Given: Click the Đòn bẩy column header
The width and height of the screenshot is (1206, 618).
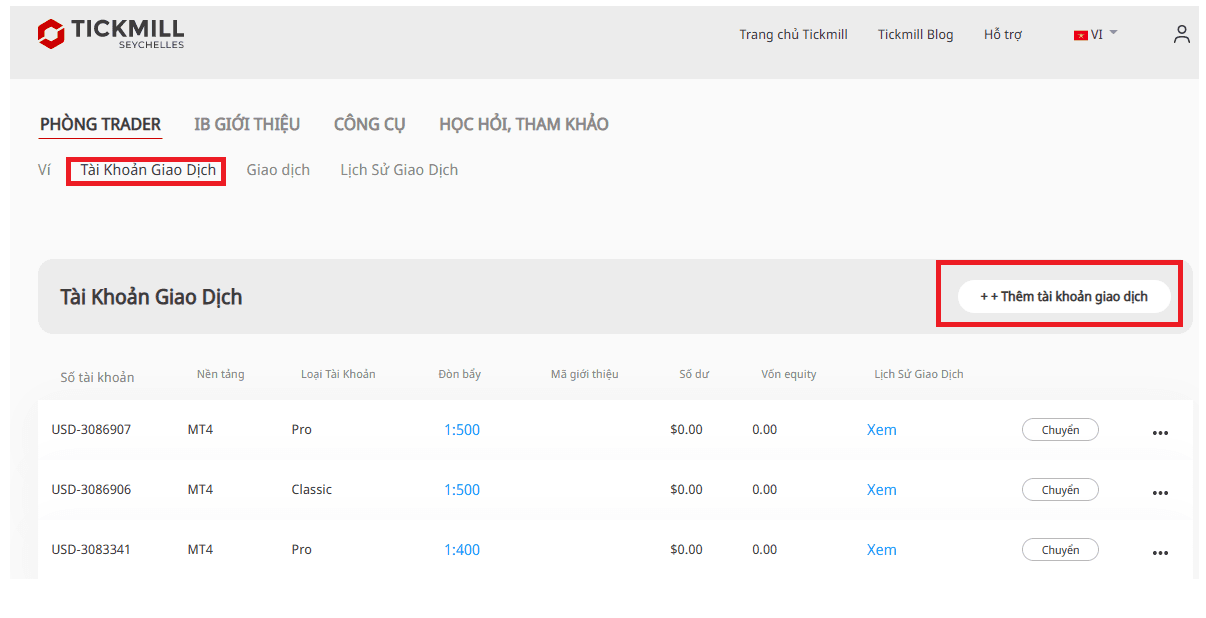Looking at the screenshot, I should pos(459,374).
